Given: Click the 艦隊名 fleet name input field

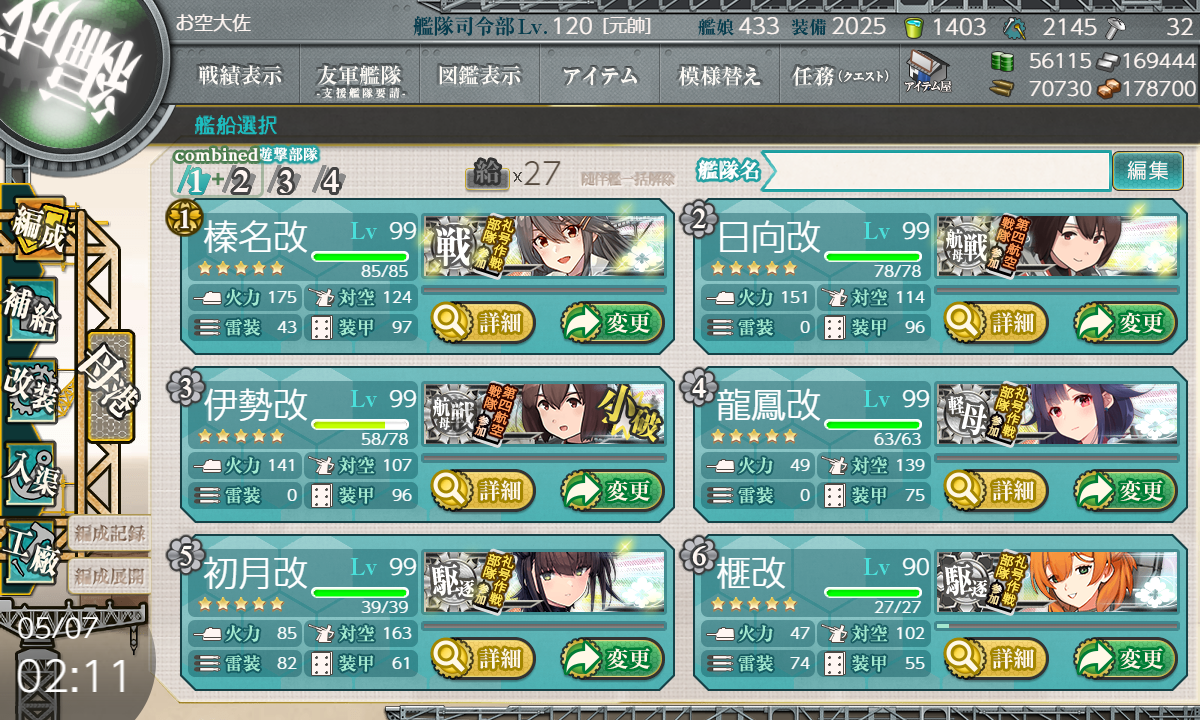Looking at the screenshot, I should (x=935, y=171).
